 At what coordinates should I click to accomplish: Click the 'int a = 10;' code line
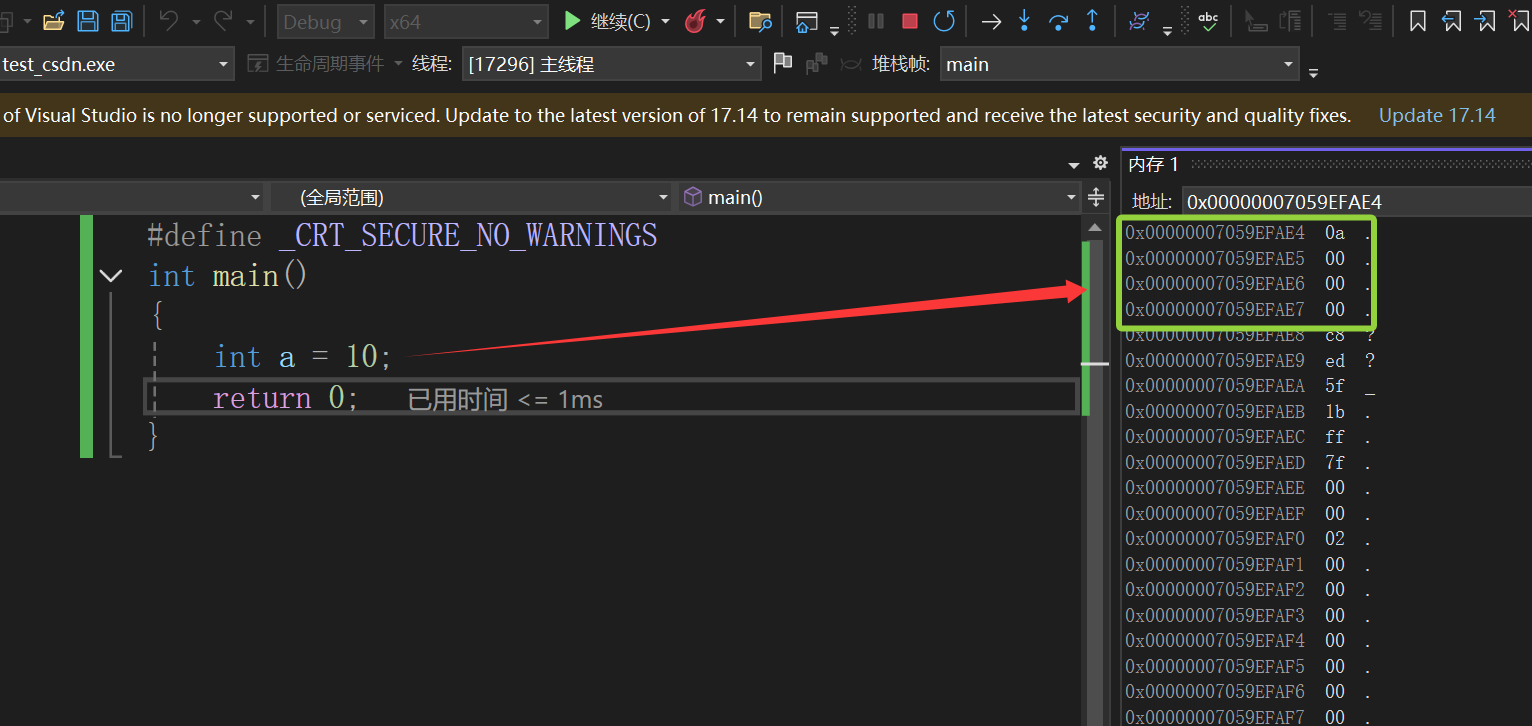pyautogui.click(x=303, y=357)
